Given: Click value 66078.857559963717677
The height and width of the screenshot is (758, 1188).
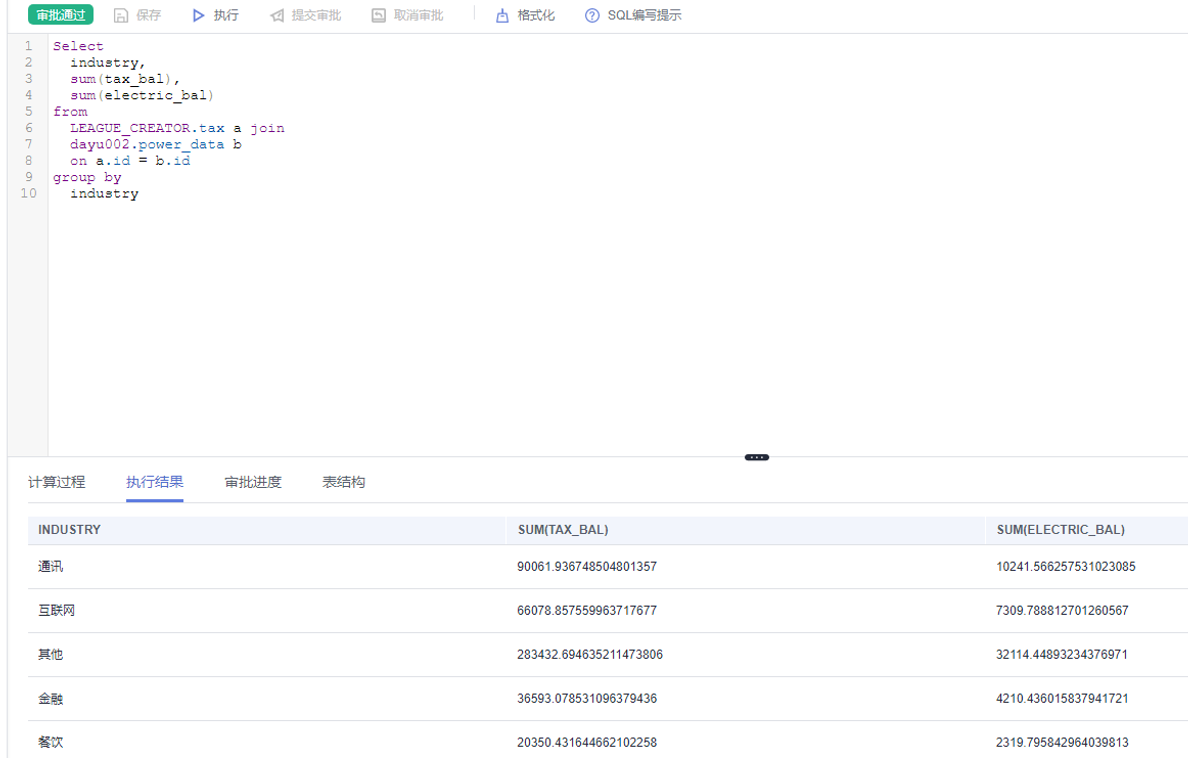Looking at the screenshot, I should coord(587,610).
